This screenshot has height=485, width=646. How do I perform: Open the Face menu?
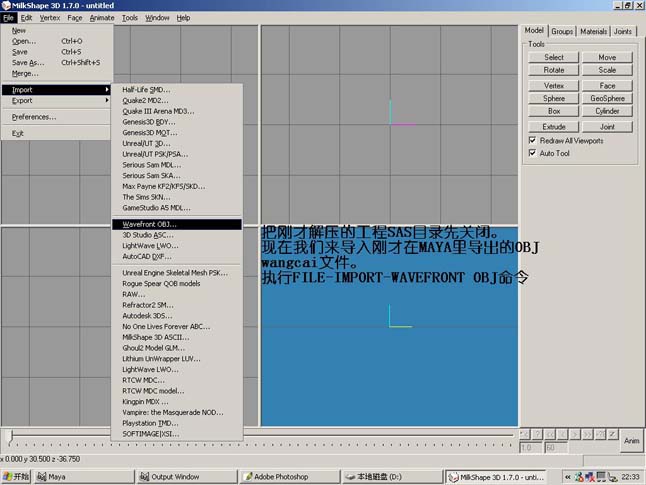click(75, 18)
